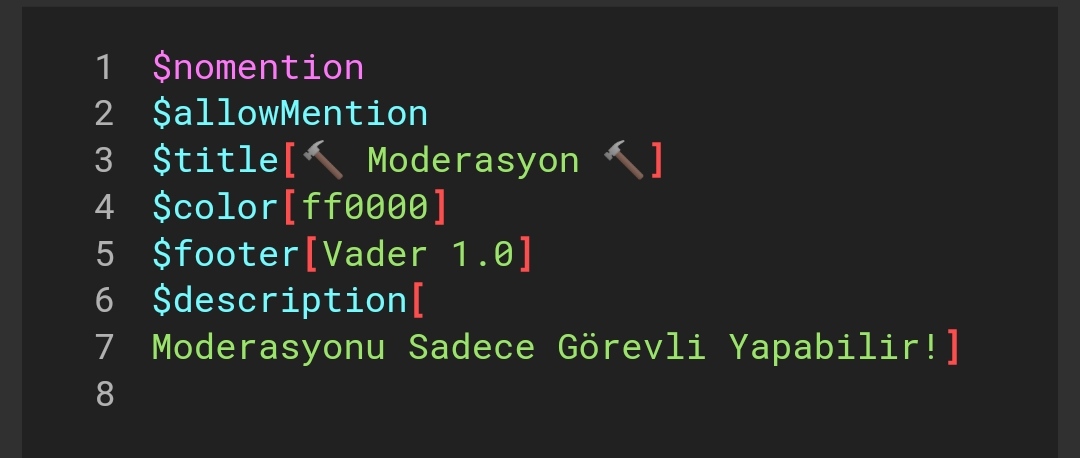This screenshot has width=1080, height=458.
Task: Click line number 7 in gutter
Action: tap(104, 347)
